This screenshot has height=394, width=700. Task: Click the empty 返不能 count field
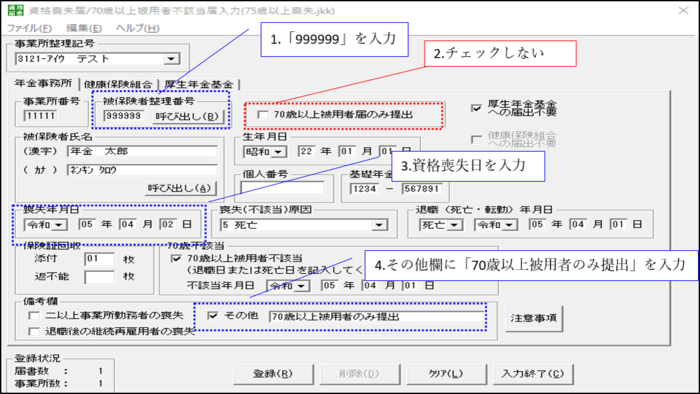click(x=100, y=277)
